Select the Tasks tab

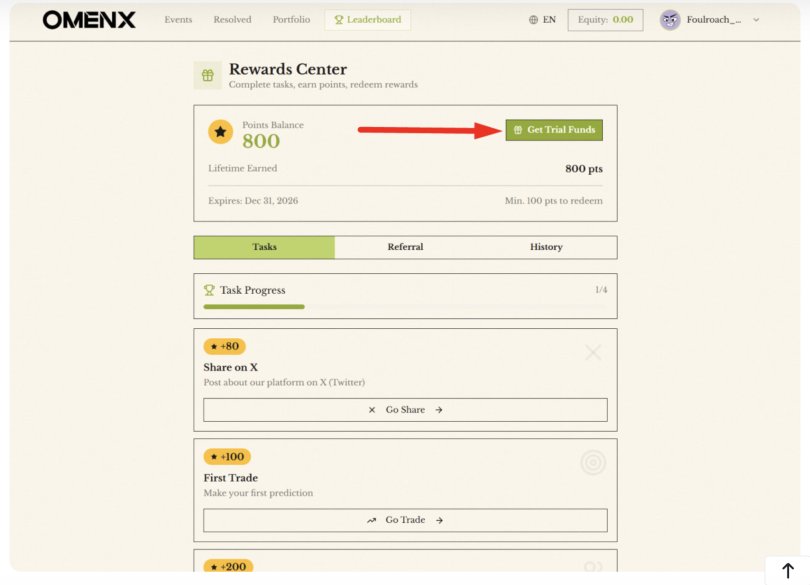[264, 247]
